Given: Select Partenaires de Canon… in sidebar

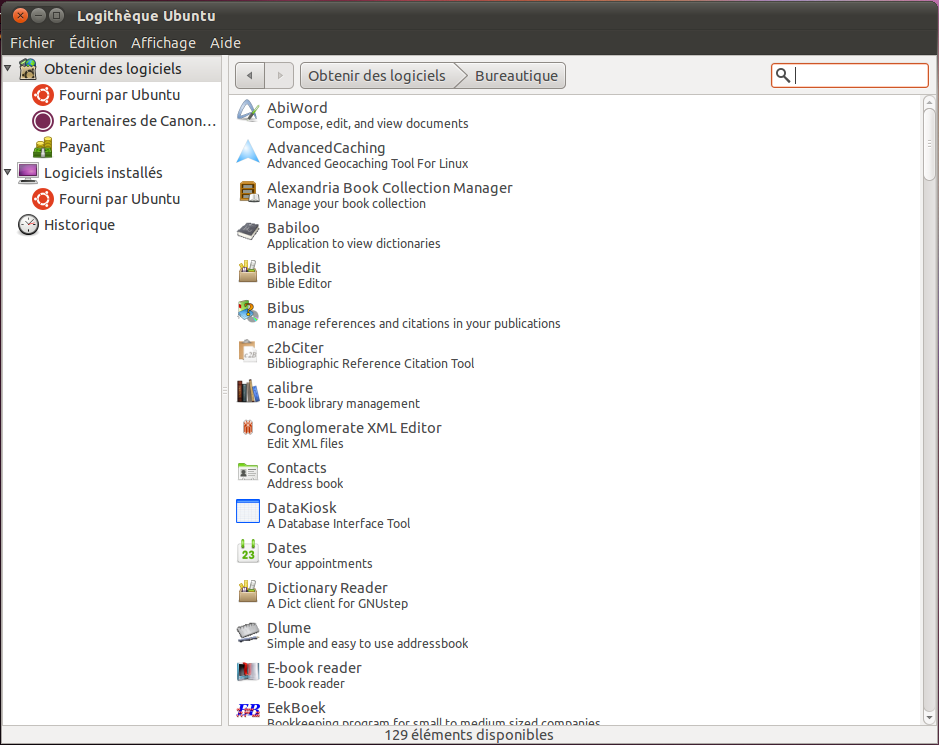Looking at the screenshot, I should [x=137, y=121].
